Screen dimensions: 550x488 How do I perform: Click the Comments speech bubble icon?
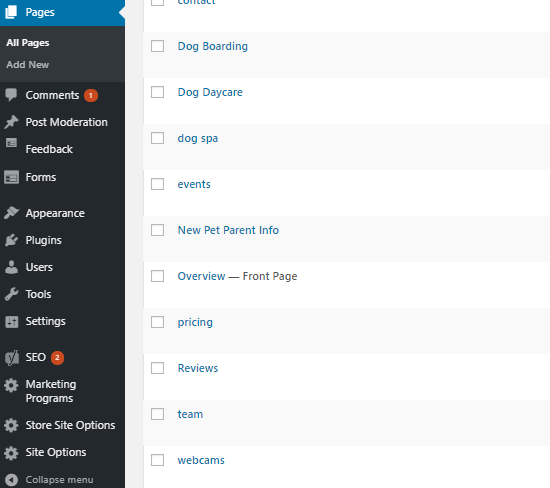[11, 95]
